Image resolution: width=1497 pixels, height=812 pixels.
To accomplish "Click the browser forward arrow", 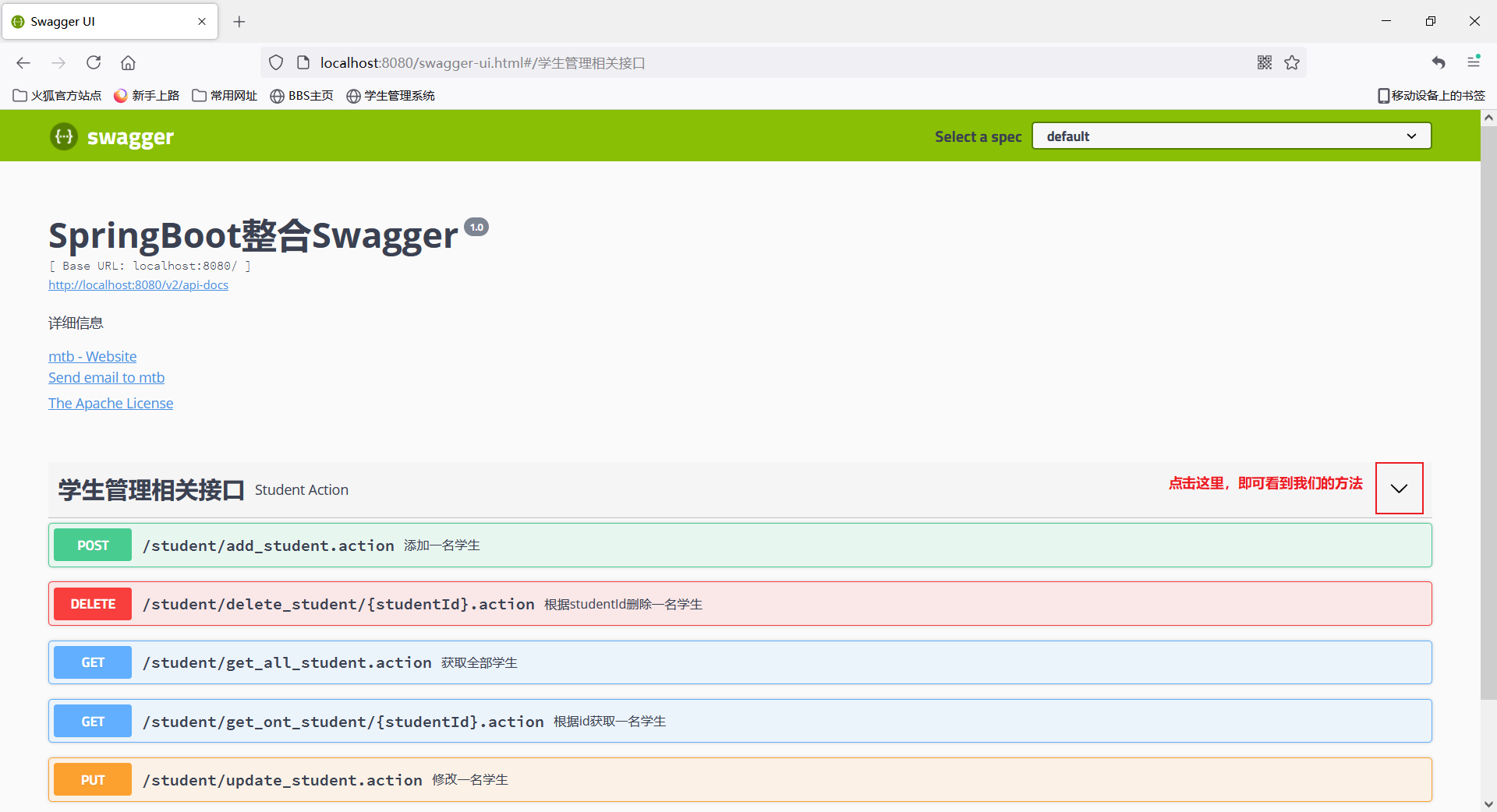I will pos(58,63).
